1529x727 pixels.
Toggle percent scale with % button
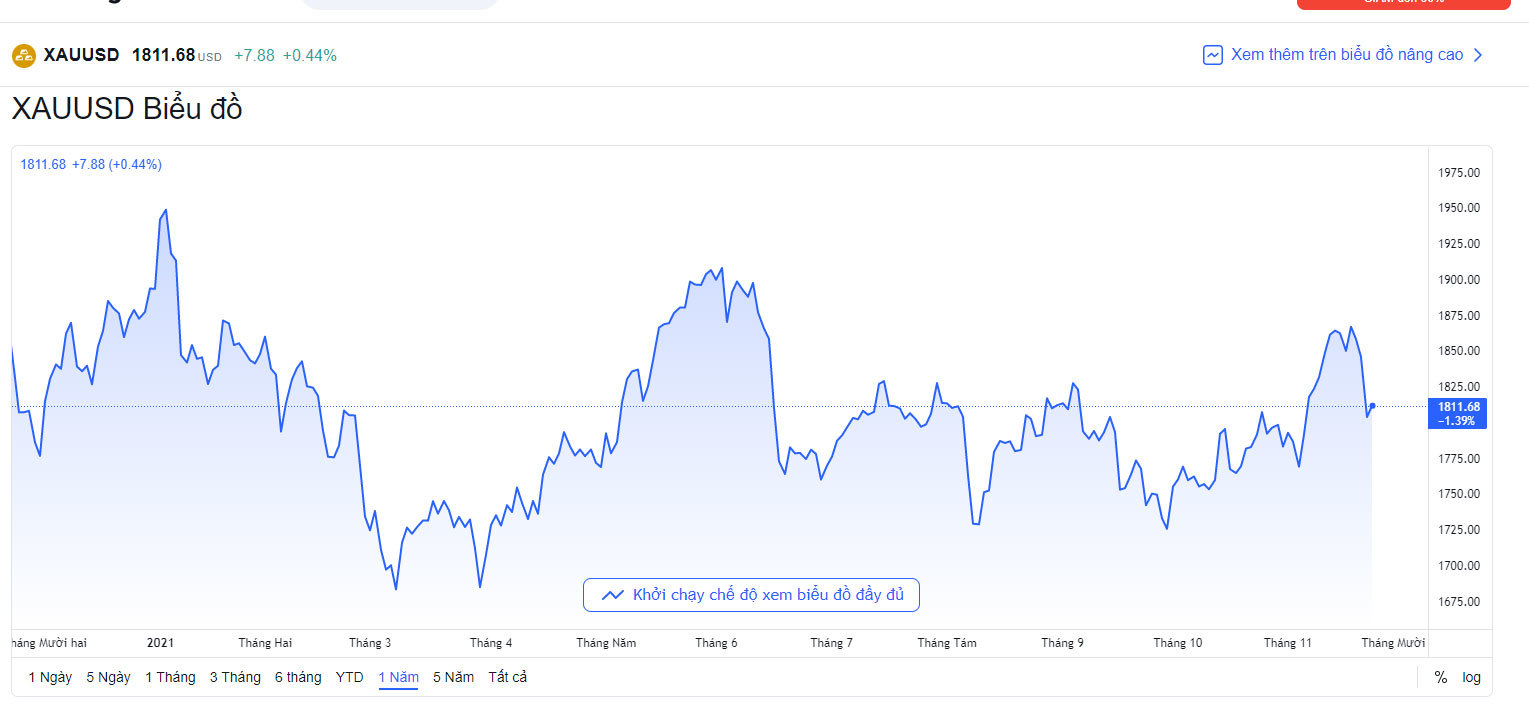[1440, 677]
